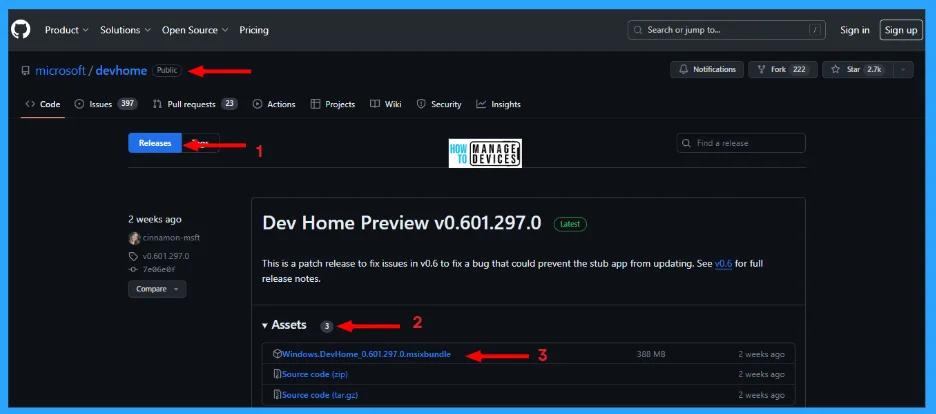Viewport: 936px width, 414px height.
Task: Select the Releases button
Action: coord(155,143)
